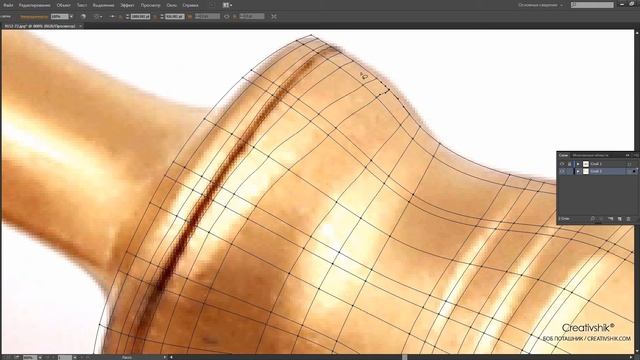Open the Редактирование menu
This screenshot has width=640, height=360.
point(35,5)
